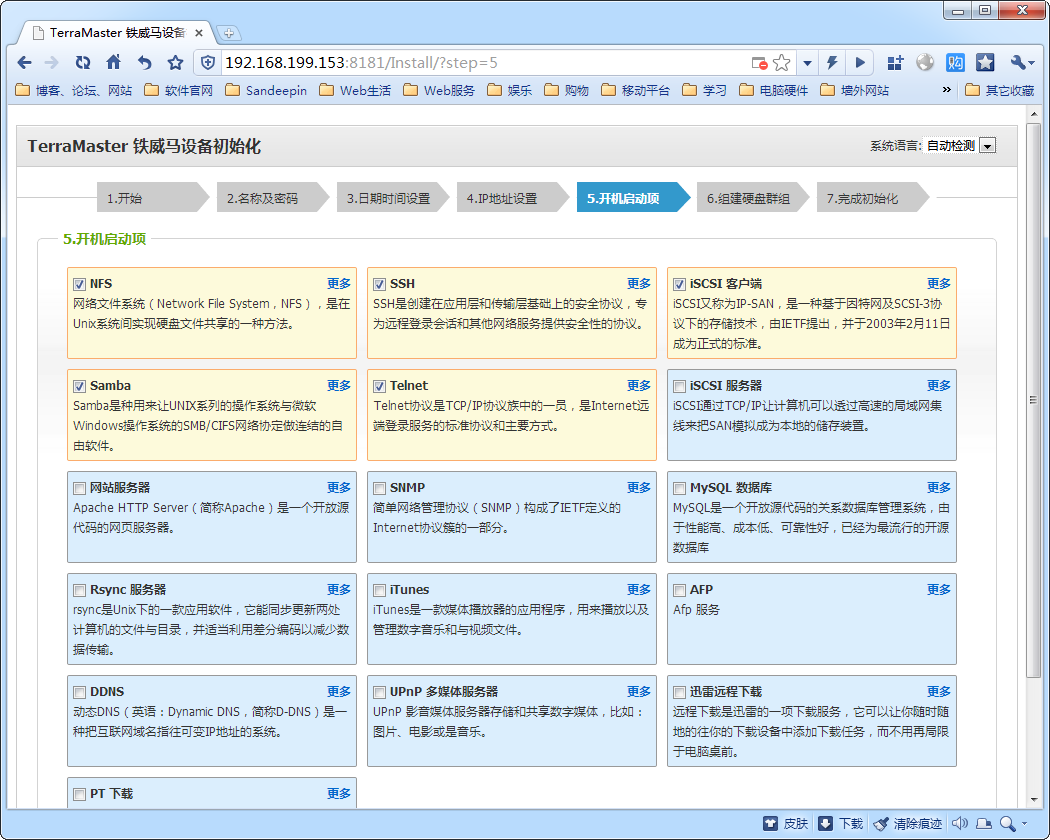Bookmark this page with the address bar star

(782, 63)
